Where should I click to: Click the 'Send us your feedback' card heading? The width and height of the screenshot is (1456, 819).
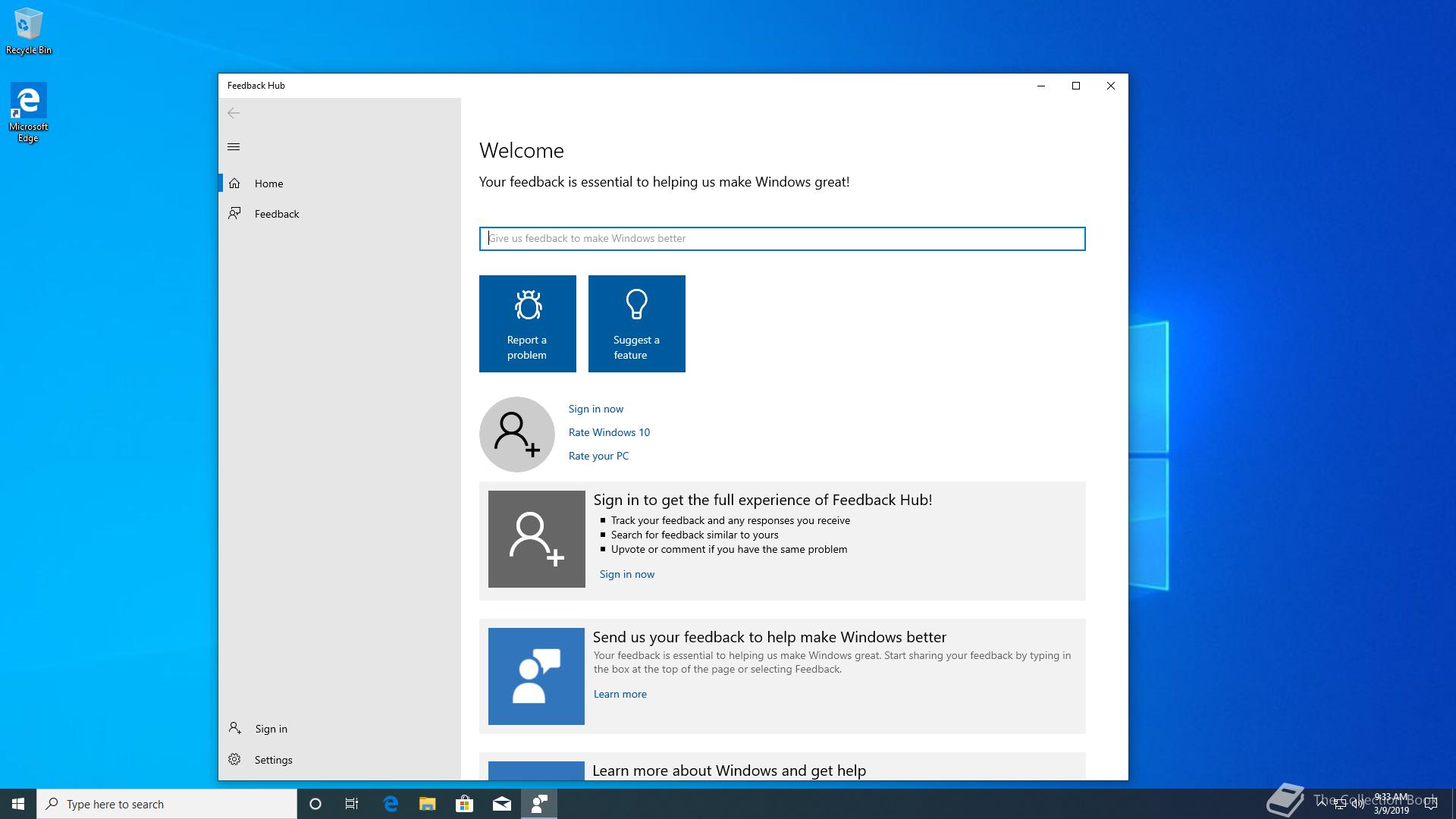pyautogui.click(x=770, y=637)
